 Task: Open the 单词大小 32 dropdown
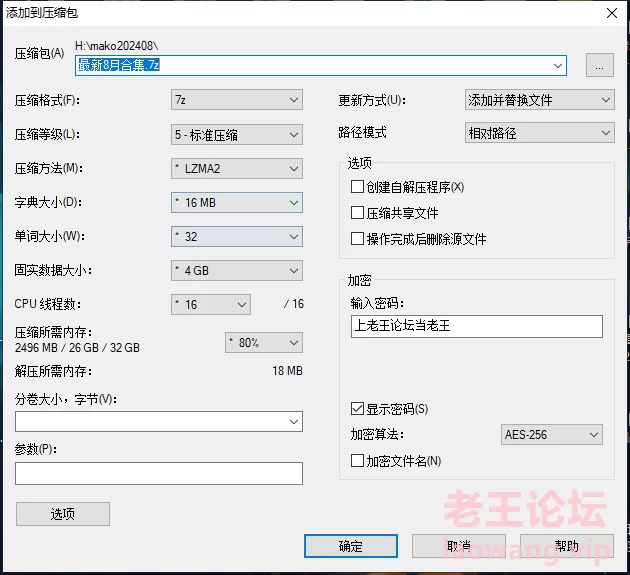point(237,237)
